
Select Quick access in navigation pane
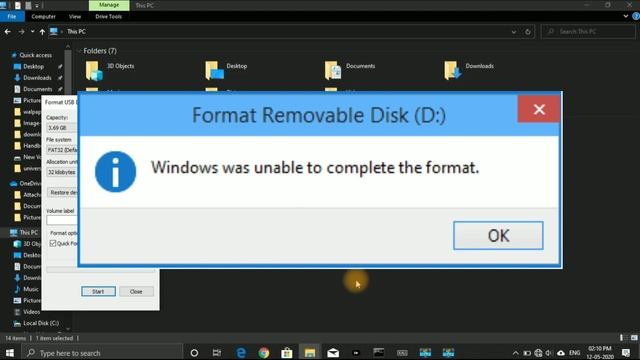click(x=36, y=55)
